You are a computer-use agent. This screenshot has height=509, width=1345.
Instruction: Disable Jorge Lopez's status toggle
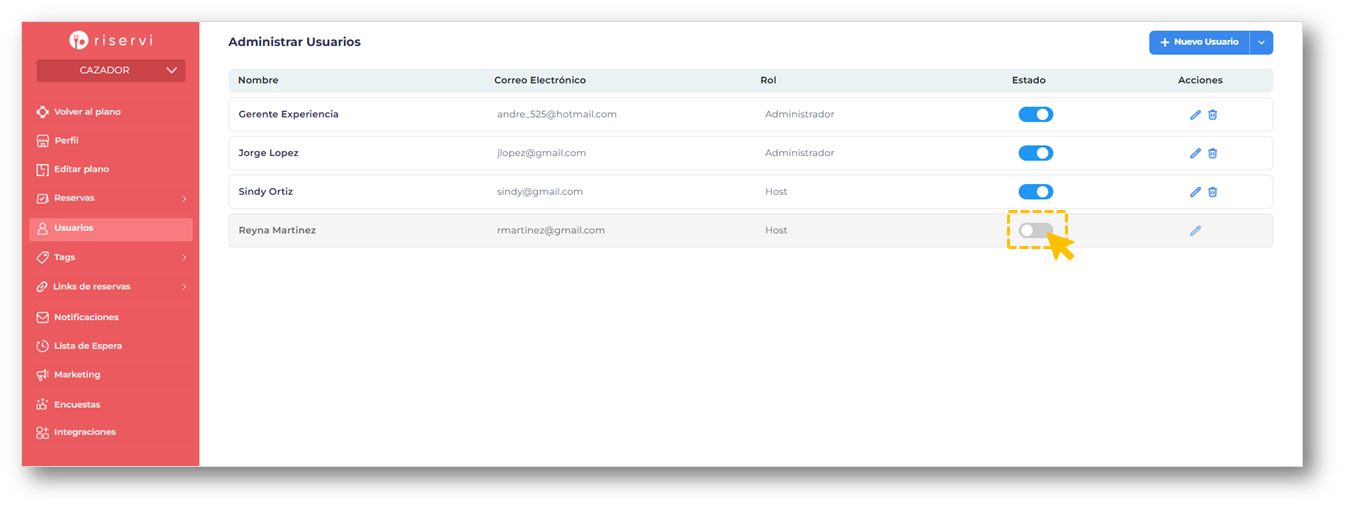click(x=1036, y=153)
